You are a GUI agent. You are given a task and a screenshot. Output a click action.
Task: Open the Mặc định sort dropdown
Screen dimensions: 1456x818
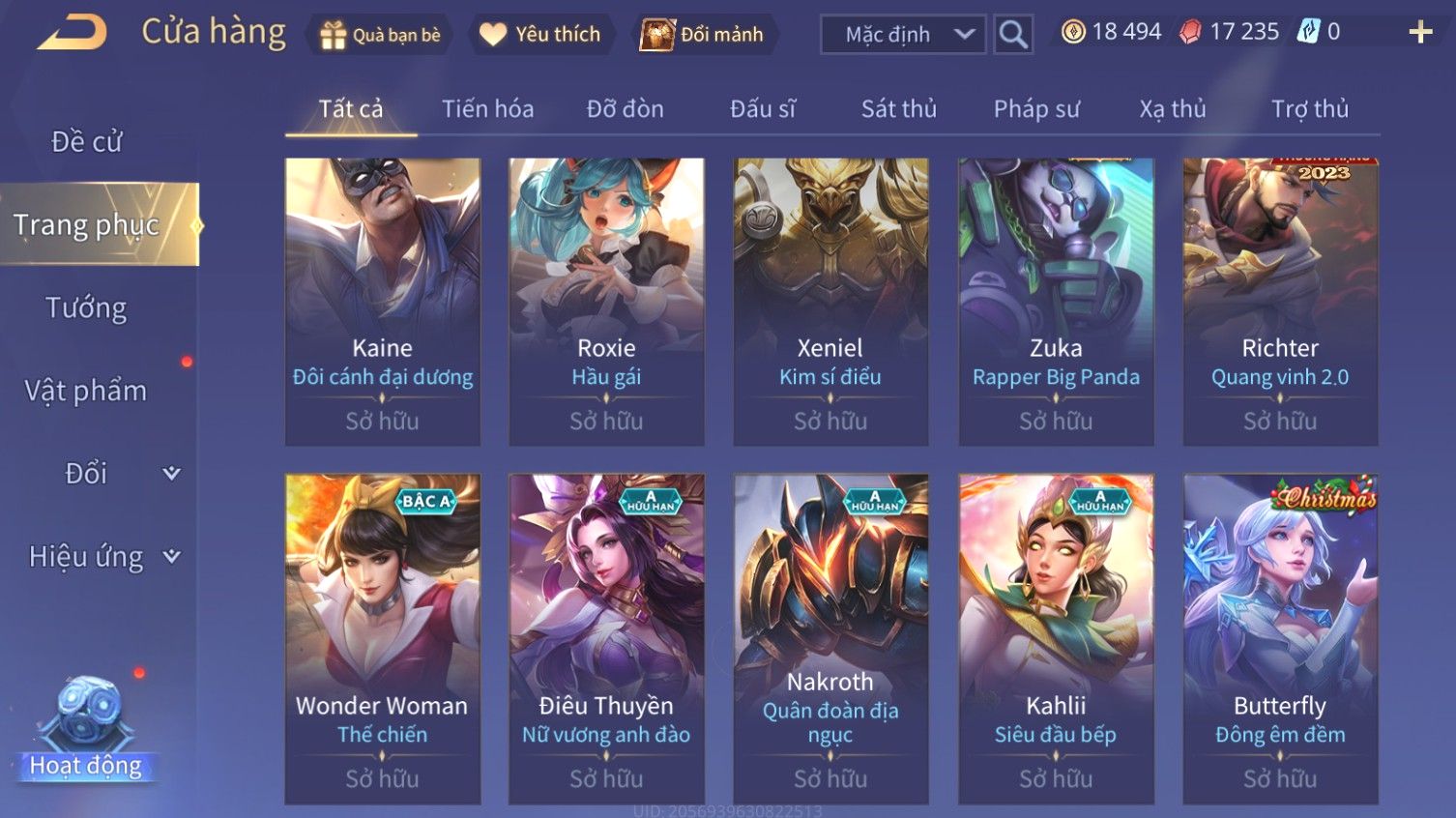tap(903, 35)
